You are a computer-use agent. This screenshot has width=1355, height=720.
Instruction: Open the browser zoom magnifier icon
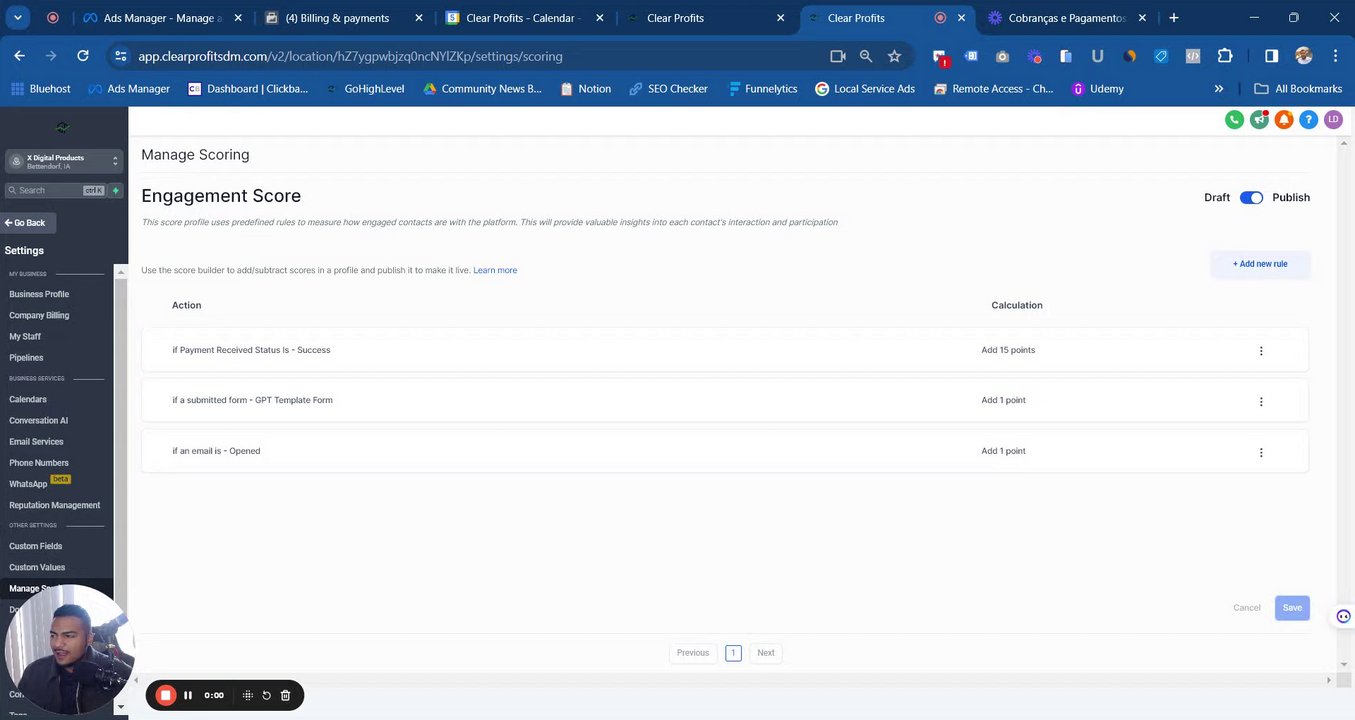pos(866,56)
